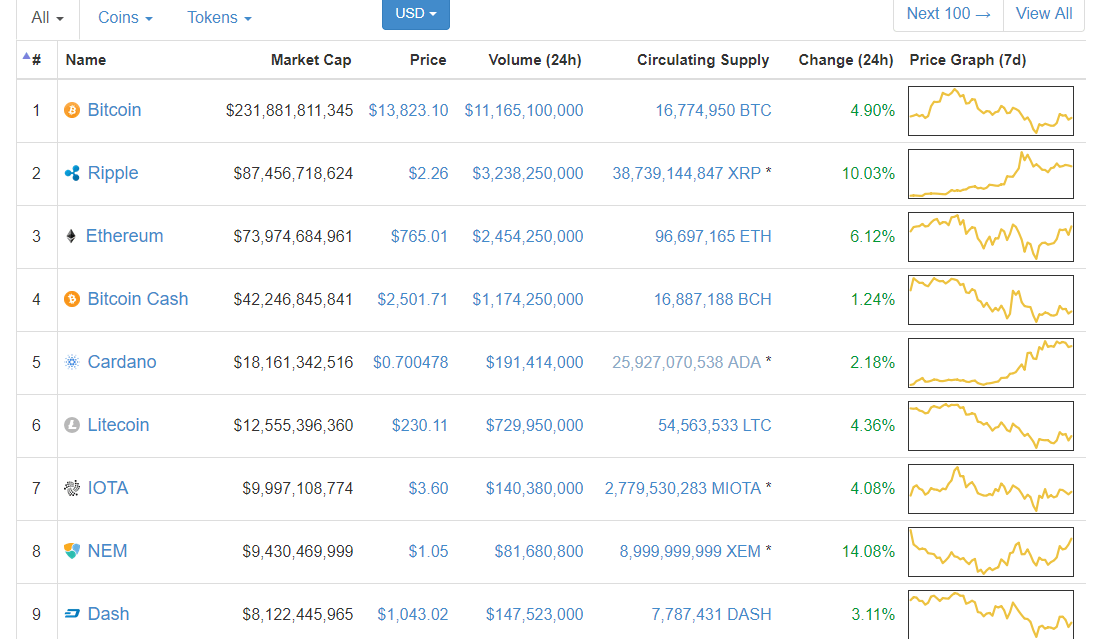
Task: Click Ripple change value 10.03%
Action: 868,173
